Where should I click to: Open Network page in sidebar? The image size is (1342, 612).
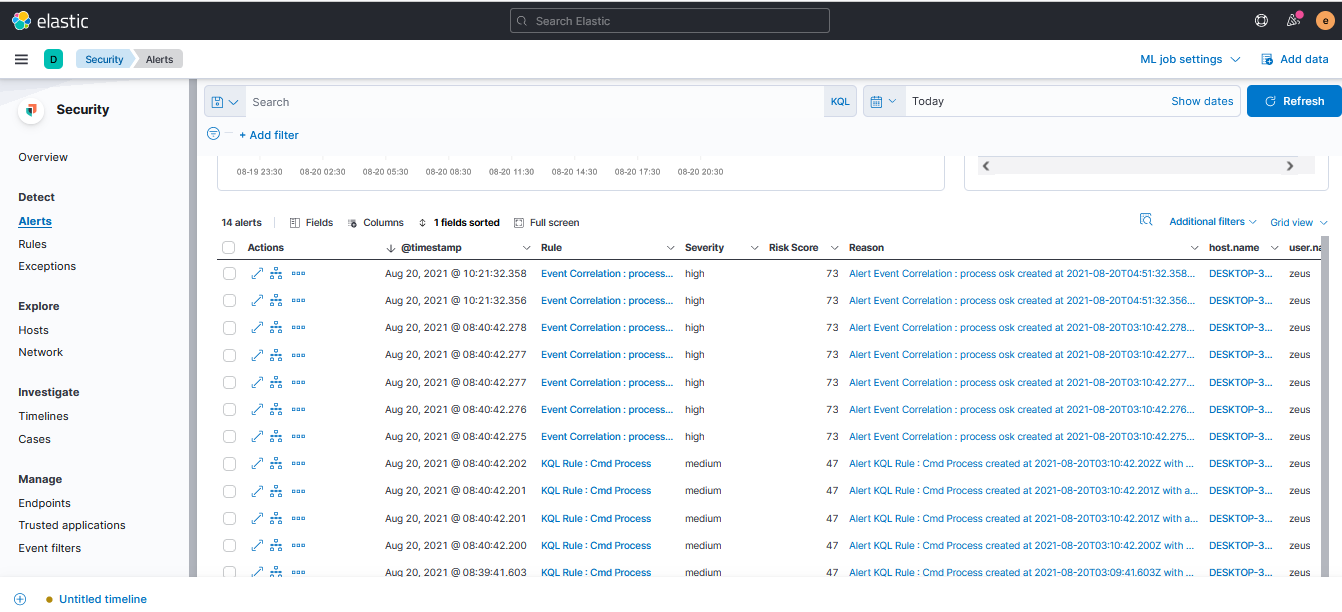[x=40, y=352]
